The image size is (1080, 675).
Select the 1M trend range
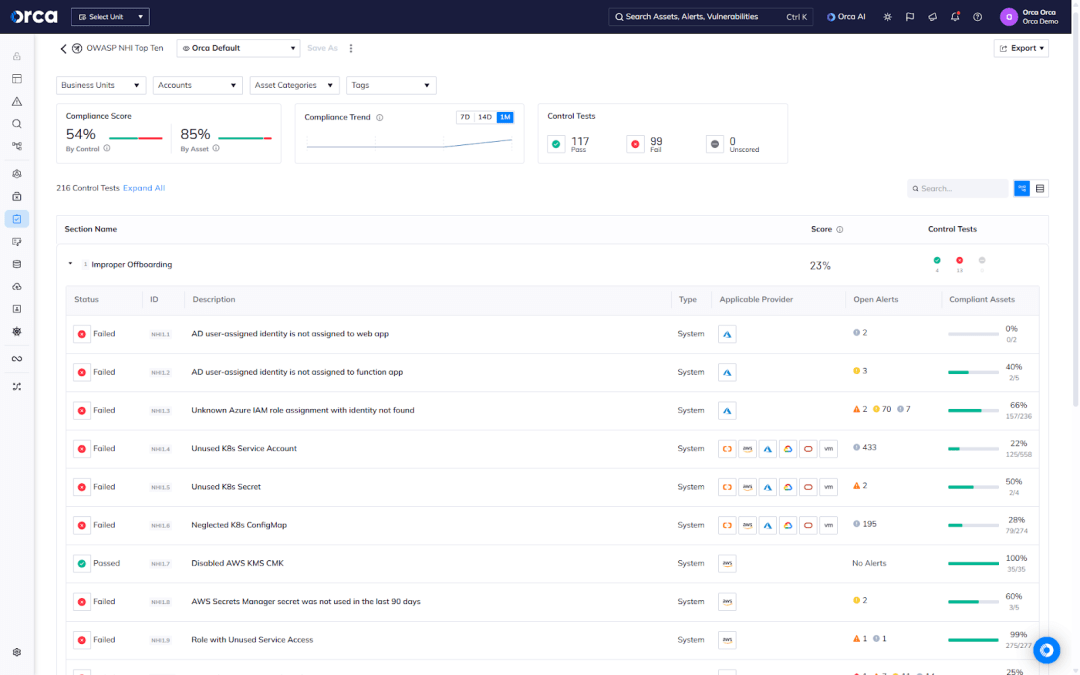(x=505, y=117)
